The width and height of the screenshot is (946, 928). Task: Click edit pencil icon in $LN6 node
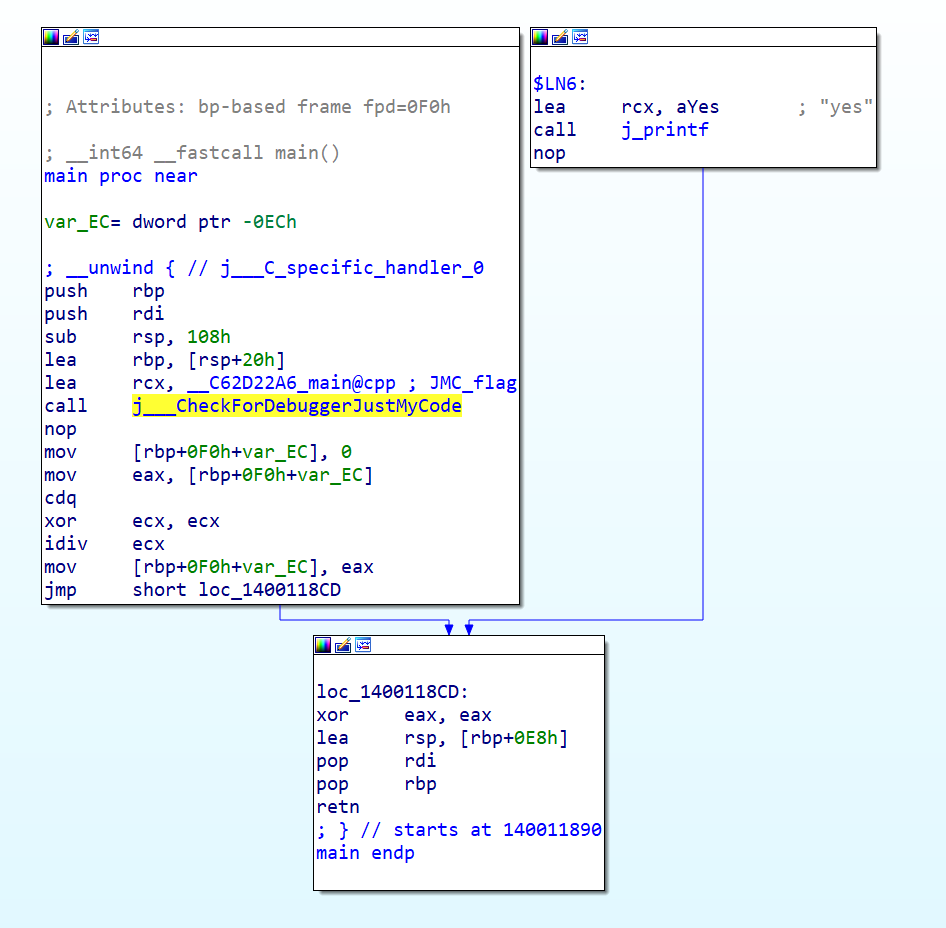pyautogui.click(x=560, y=37)
